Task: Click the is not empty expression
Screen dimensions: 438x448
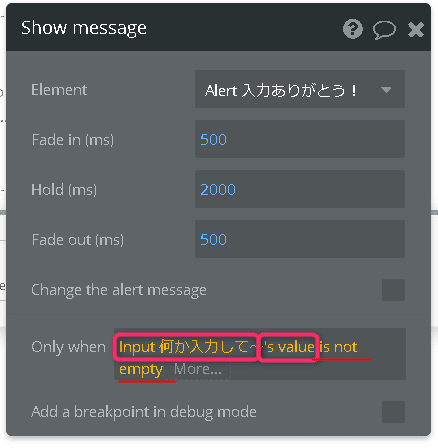Action: (338, 347)
